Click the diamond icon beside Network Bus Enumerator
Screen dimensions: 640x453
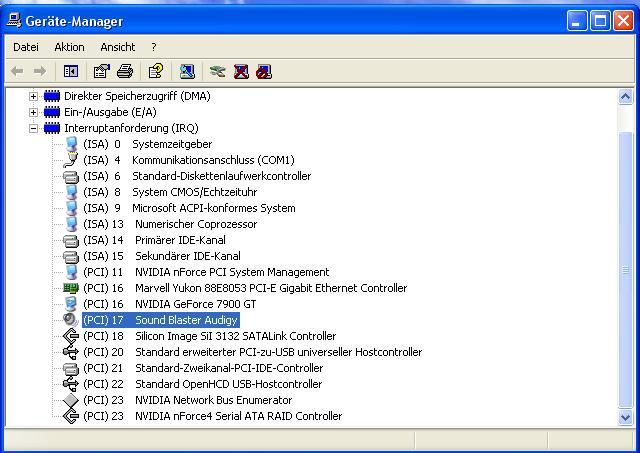click(71, 400)
